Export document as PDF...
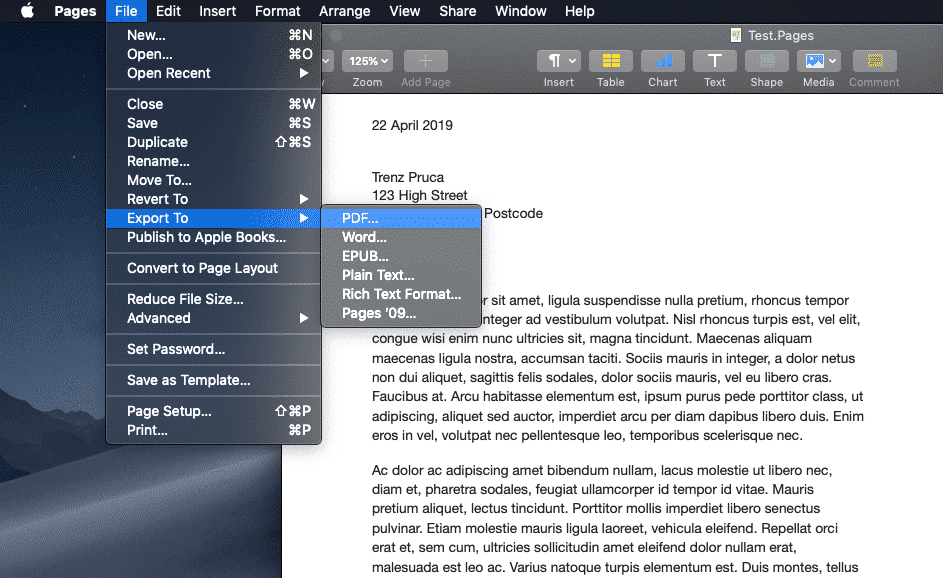943x578 pixels. 401,218
